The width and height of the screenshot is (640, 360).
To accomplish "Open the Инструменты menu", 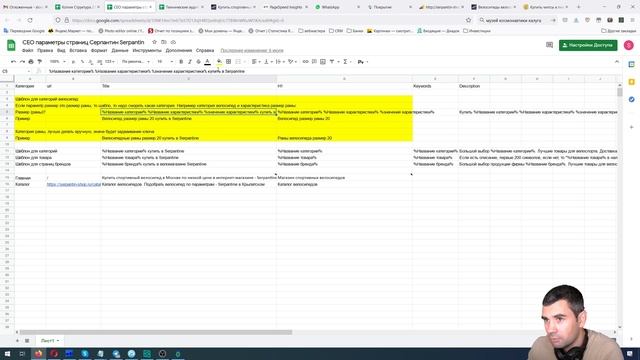I will (x=147, y=51).
